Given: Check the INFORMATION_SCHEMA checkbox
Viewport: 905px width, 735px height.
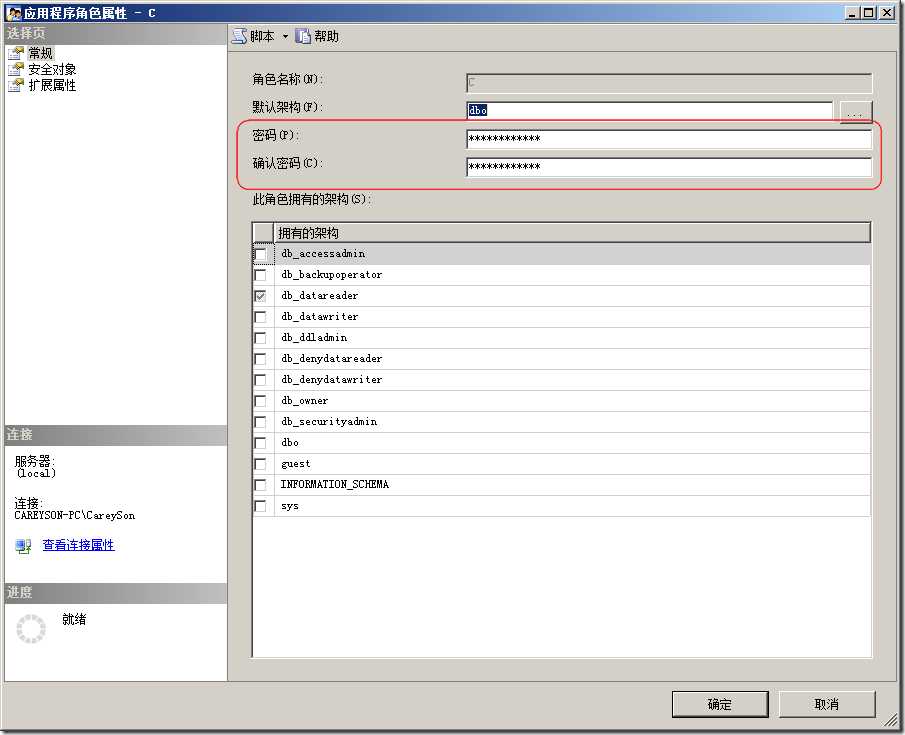Looking at the screenshot, I should [261, 485].
